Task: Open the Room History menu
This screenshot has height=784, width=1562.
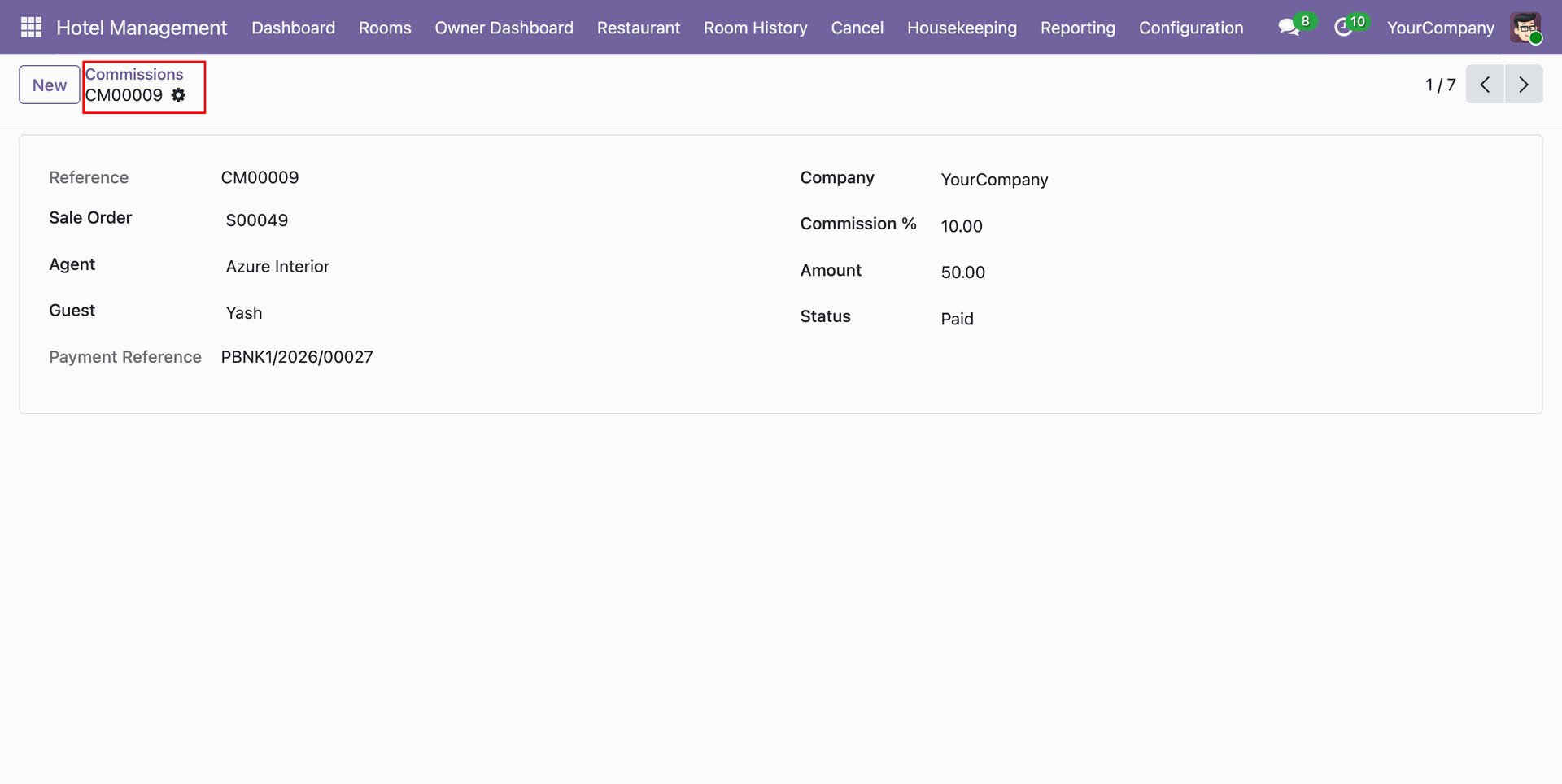Action: coord(756,28)
